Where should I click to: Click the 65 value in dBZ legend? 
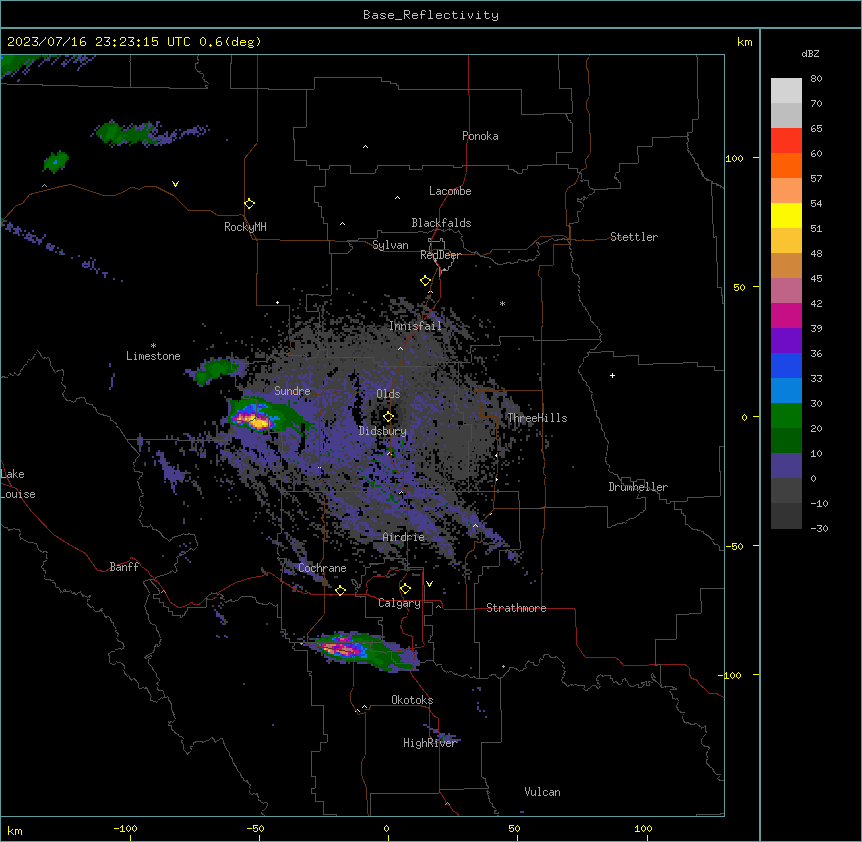coord(816,129)
